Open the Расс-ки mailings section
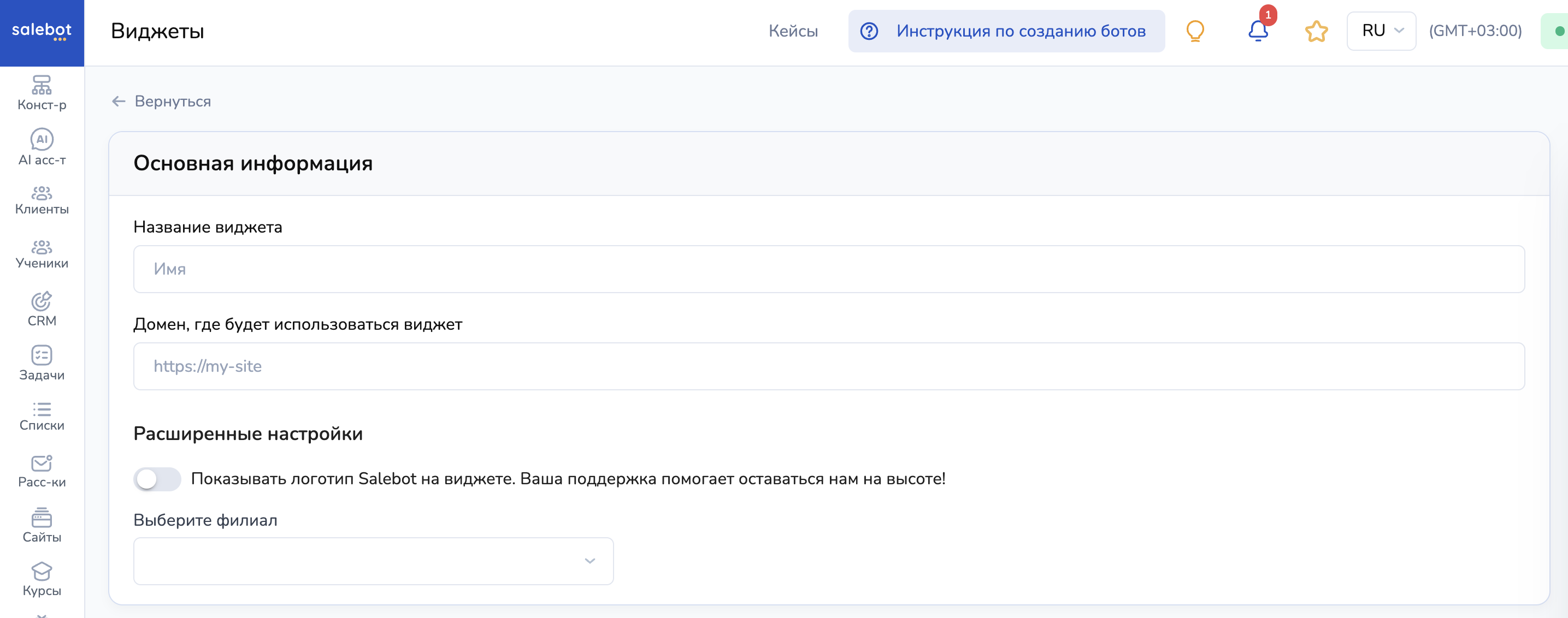 click(42, 471)
